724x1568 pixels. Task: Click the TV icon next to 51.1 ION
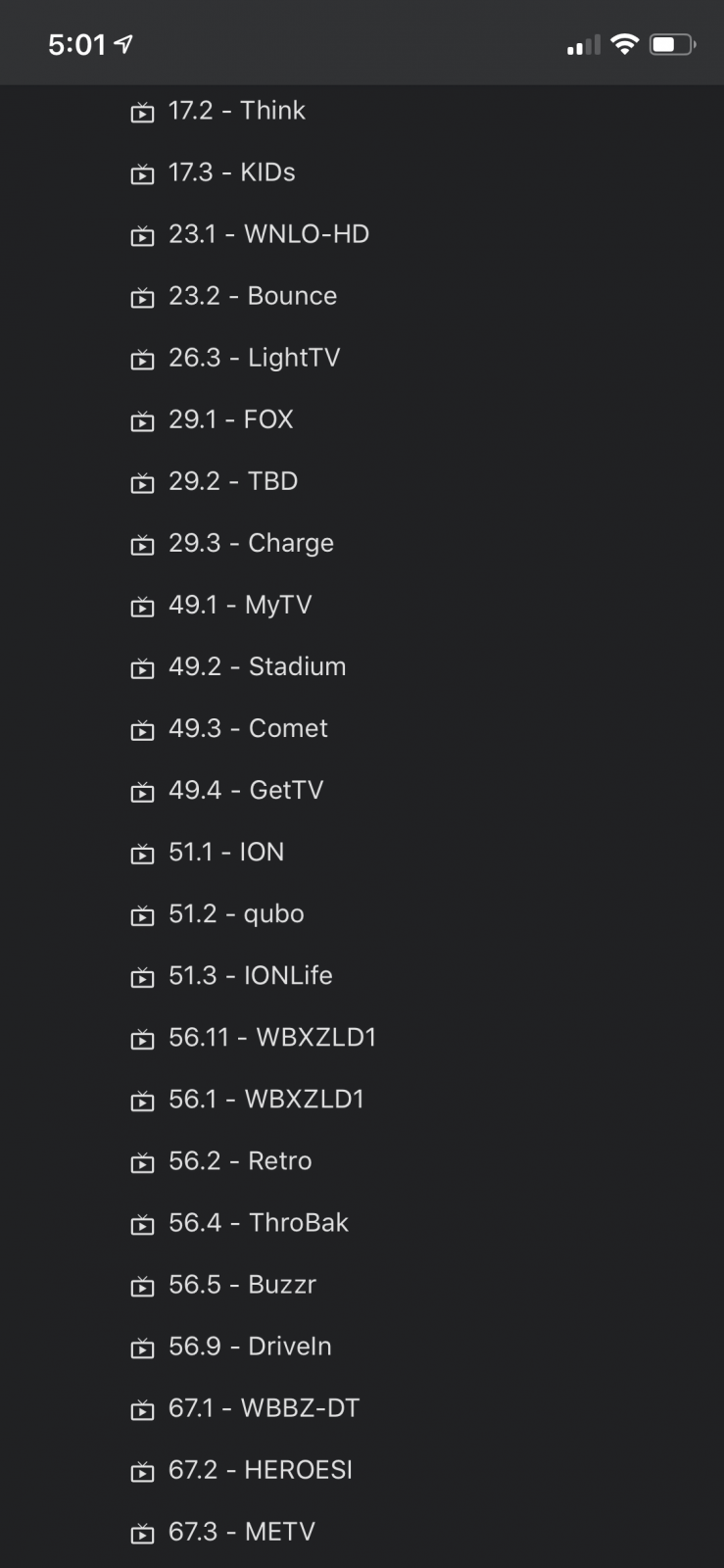point(143,854)
